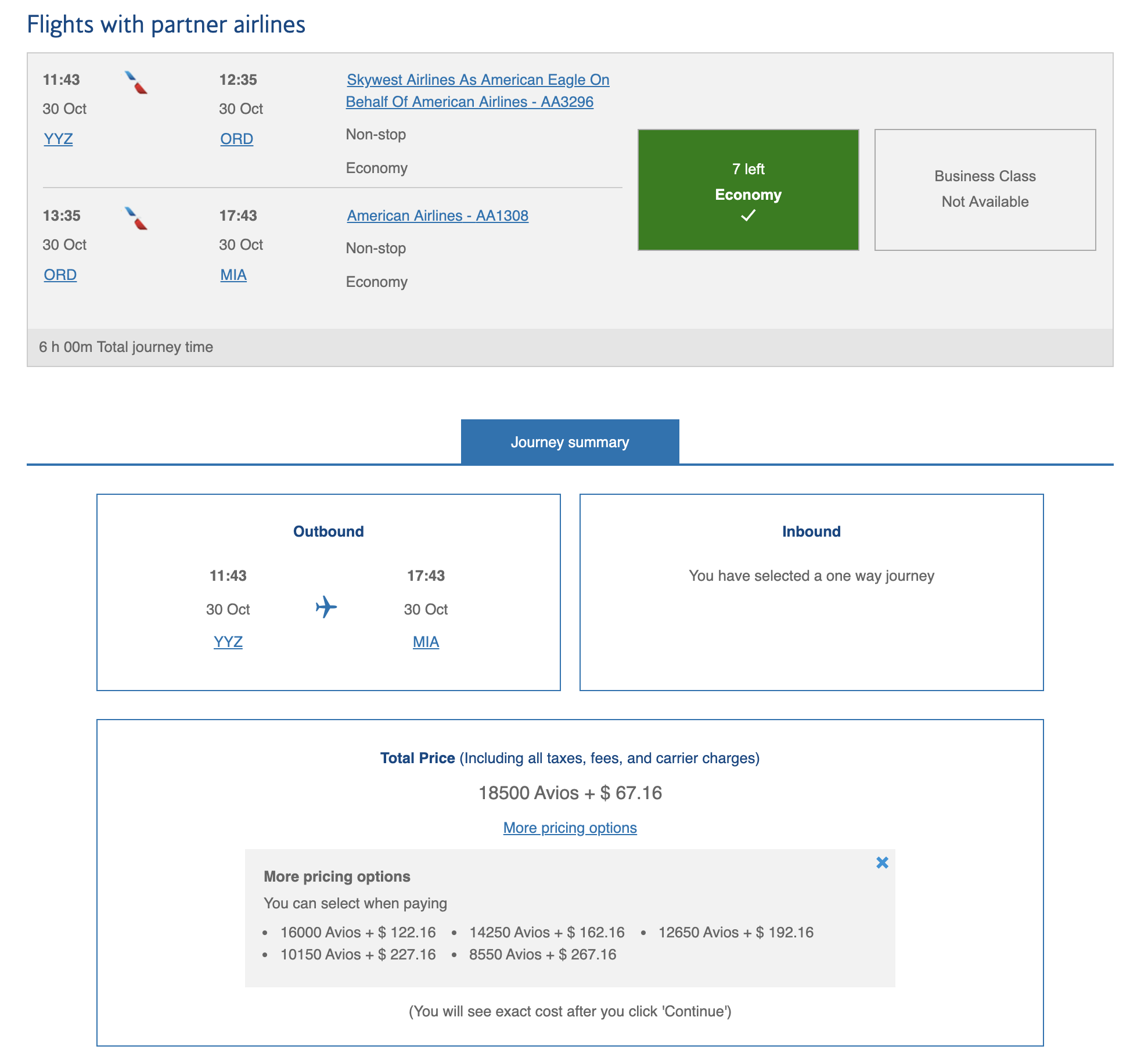The height and width of the screenshot is (1064, 1130).
Task: Click MIA link in Outbound summary
Action: (x=426, y=642)
